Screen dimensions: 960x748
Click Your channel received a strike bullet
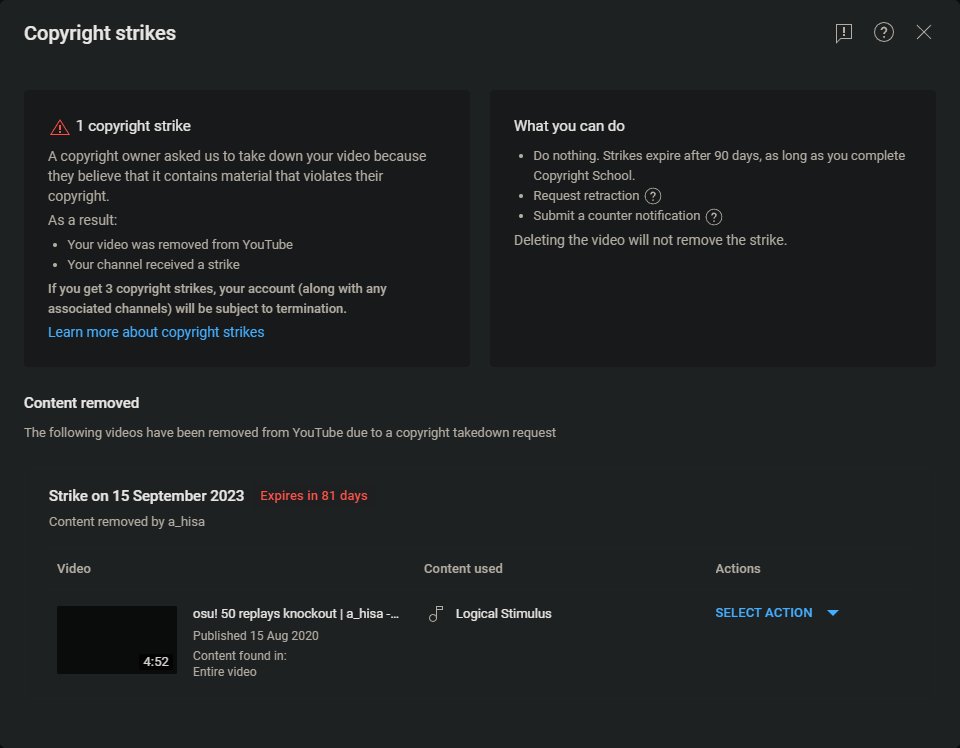pos(153,264)
